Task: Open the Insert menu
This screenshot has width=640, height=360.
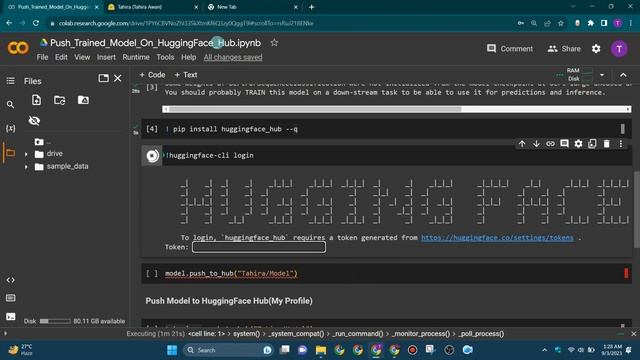Action: point(106,57)
